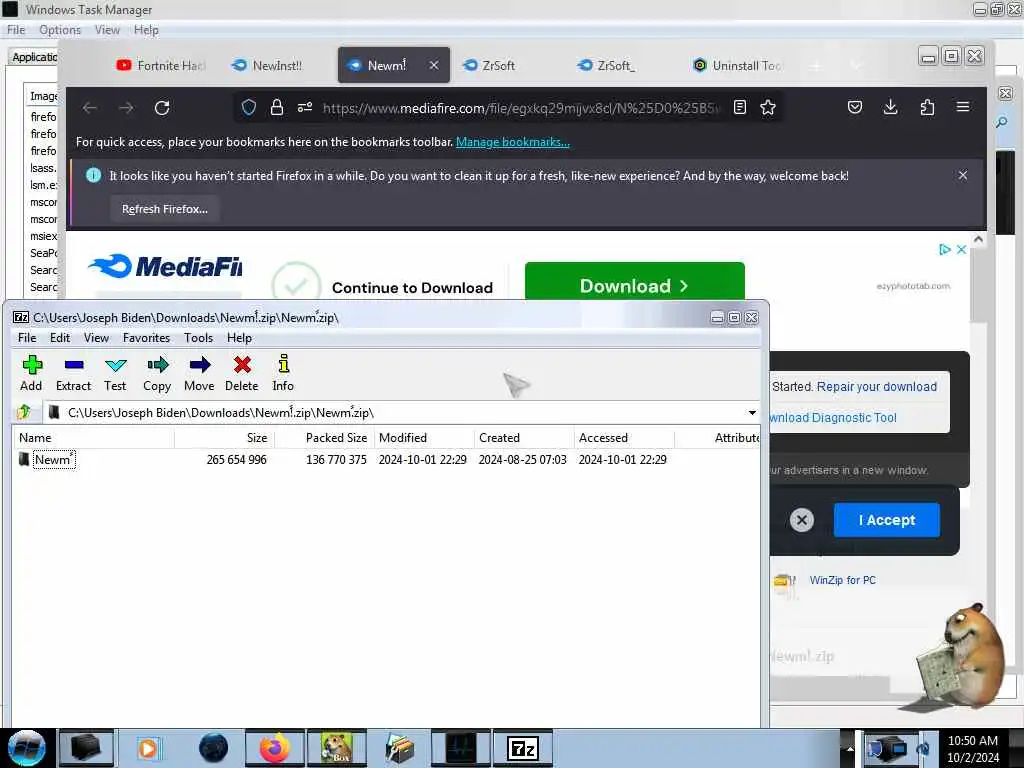
Task: Open the Manage bookmarks link
Action: pyautogui.click(x=513, y=142)
